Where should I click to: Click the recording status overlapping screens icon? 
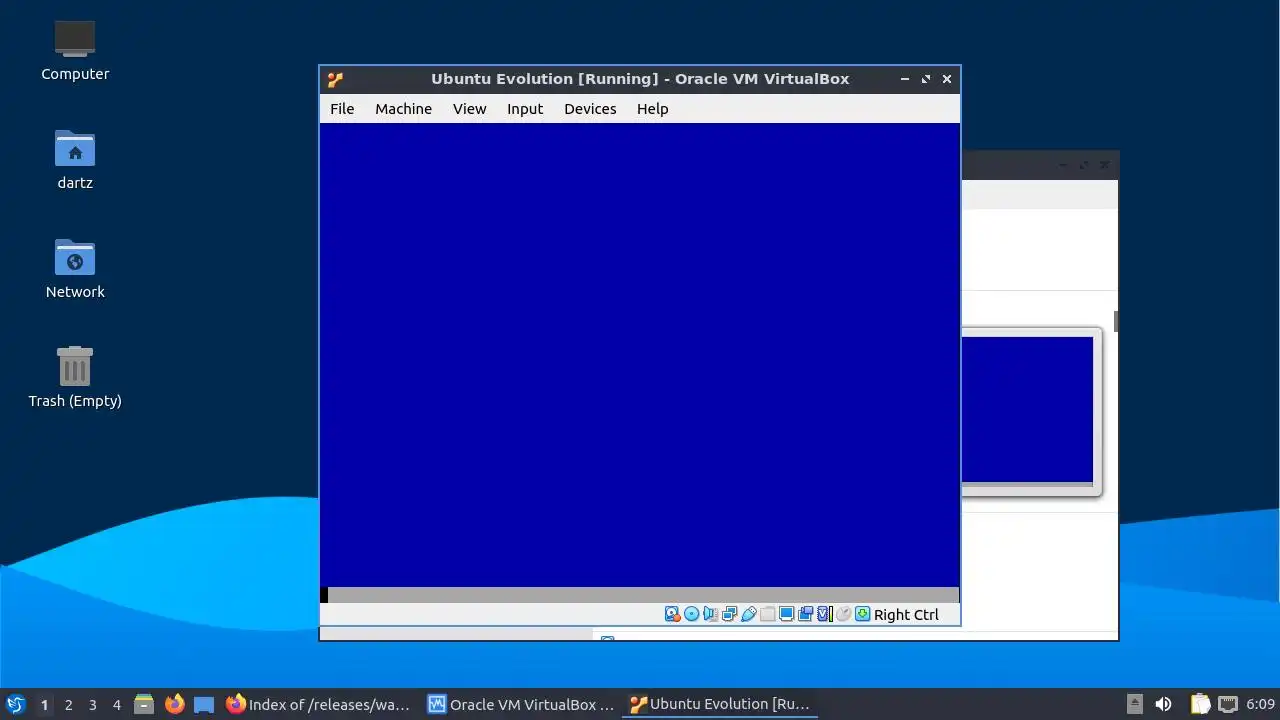[805, 614]
